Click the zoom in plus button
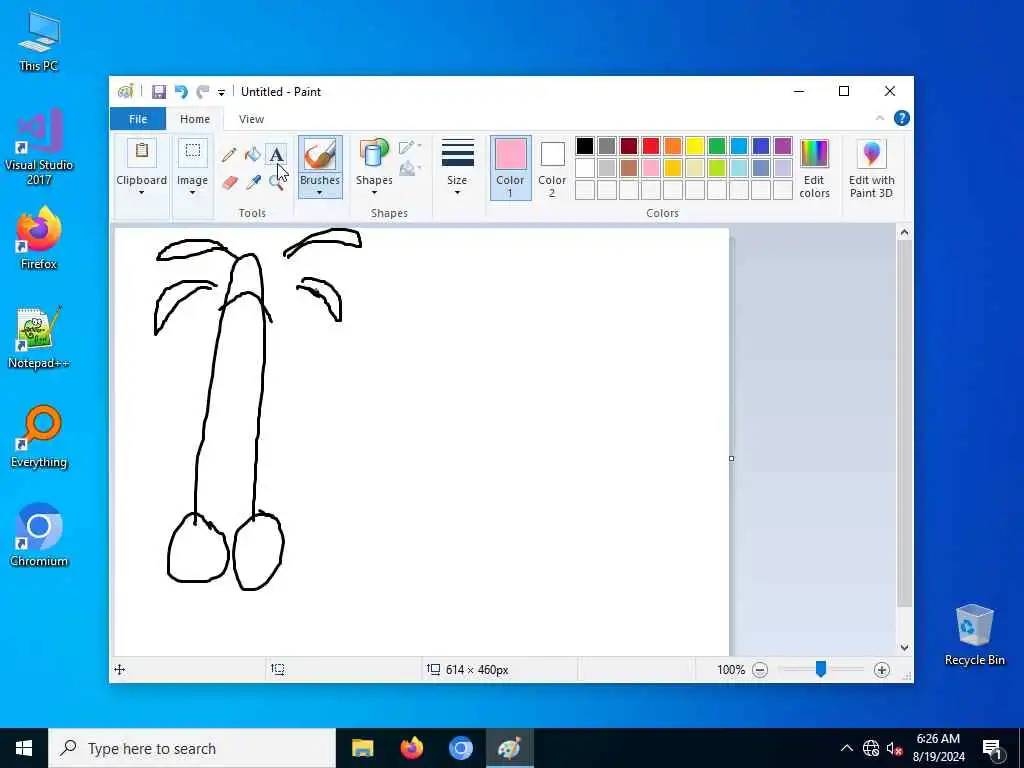The width and height of the screenshot is (1024, 768). pyautogui.click(x=882, y=670)
